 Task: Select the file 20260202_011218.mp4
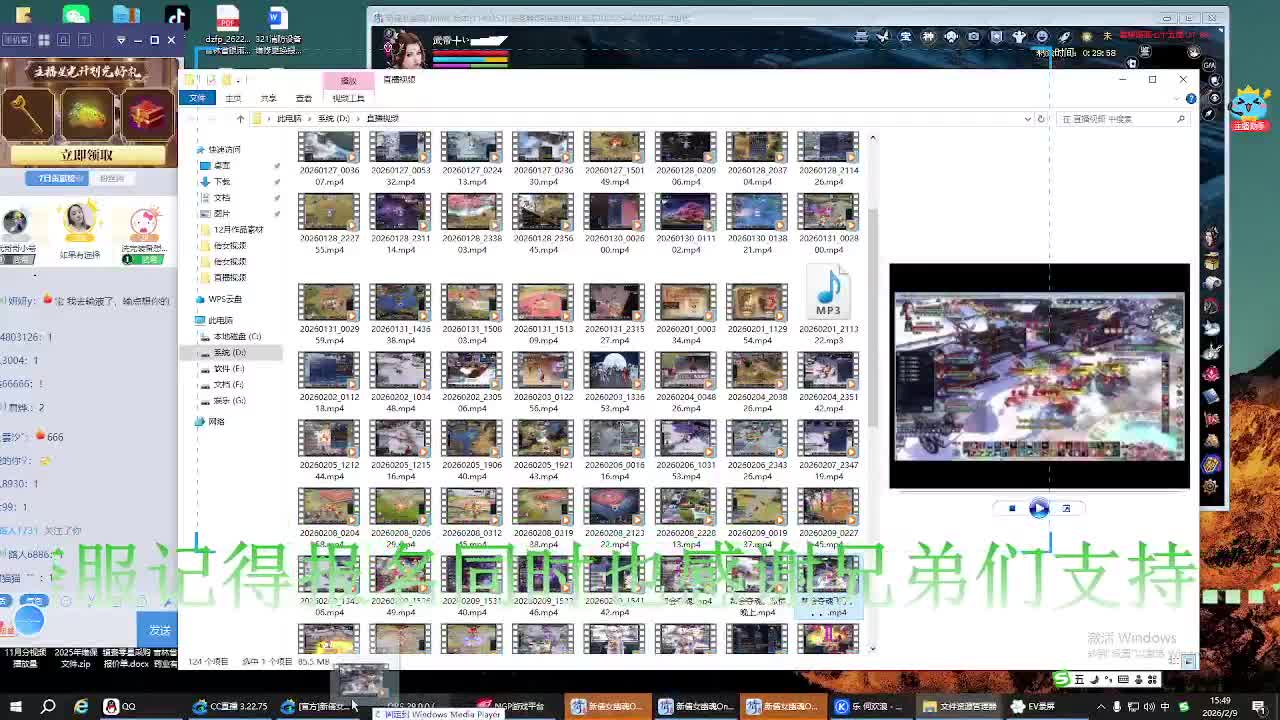point(329,384)
